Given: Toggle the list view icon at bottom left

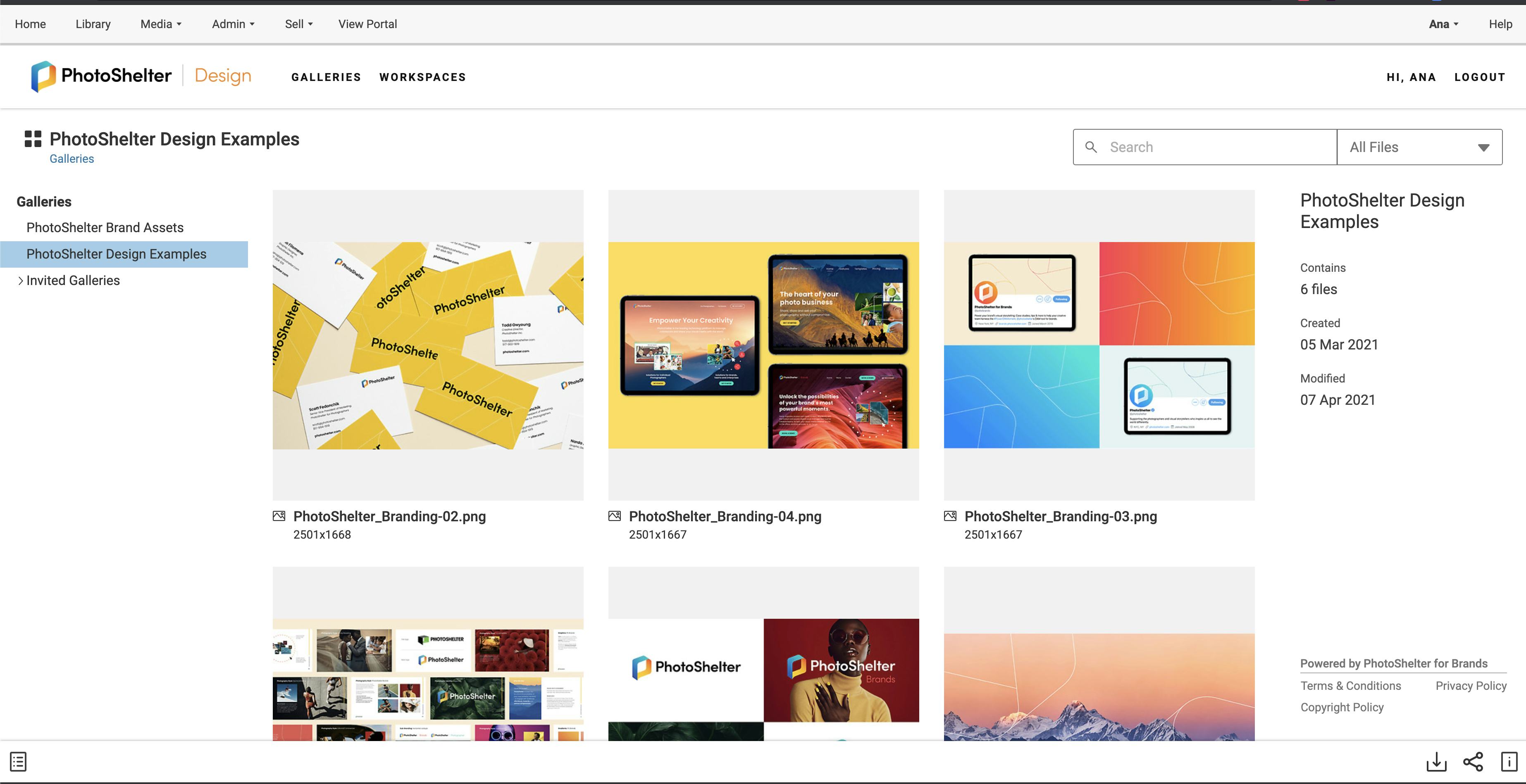Looking at the screenshot, I should (18, 762).
